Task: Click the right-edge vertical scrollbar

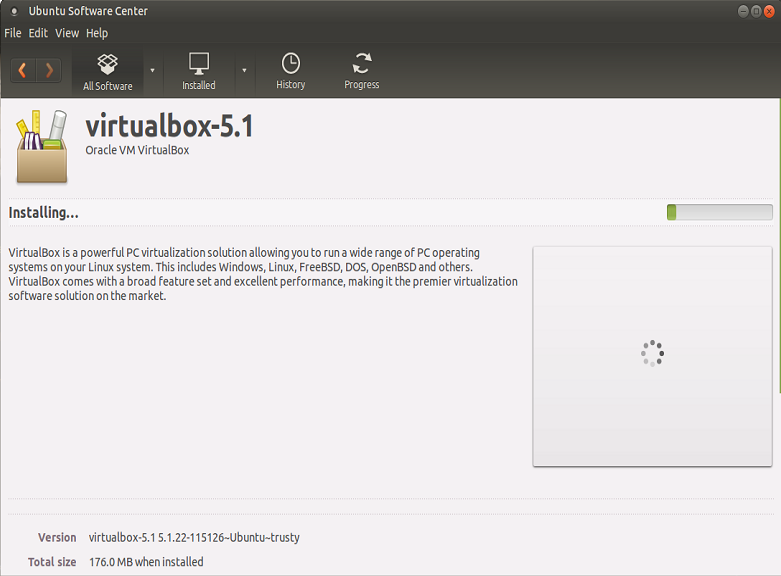Action: (779, 244)
